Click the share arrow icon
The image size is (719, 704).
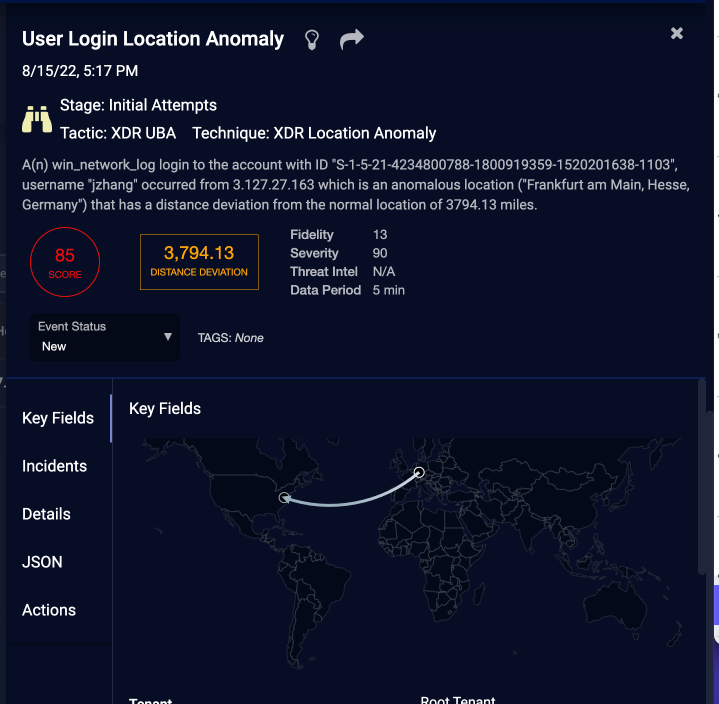352,39
